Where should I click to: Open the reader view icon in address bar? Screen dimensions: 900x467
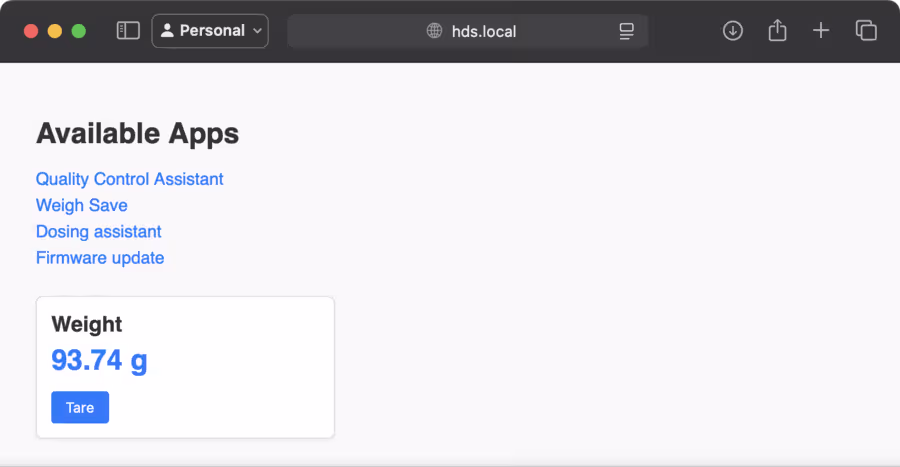(627, 31)
